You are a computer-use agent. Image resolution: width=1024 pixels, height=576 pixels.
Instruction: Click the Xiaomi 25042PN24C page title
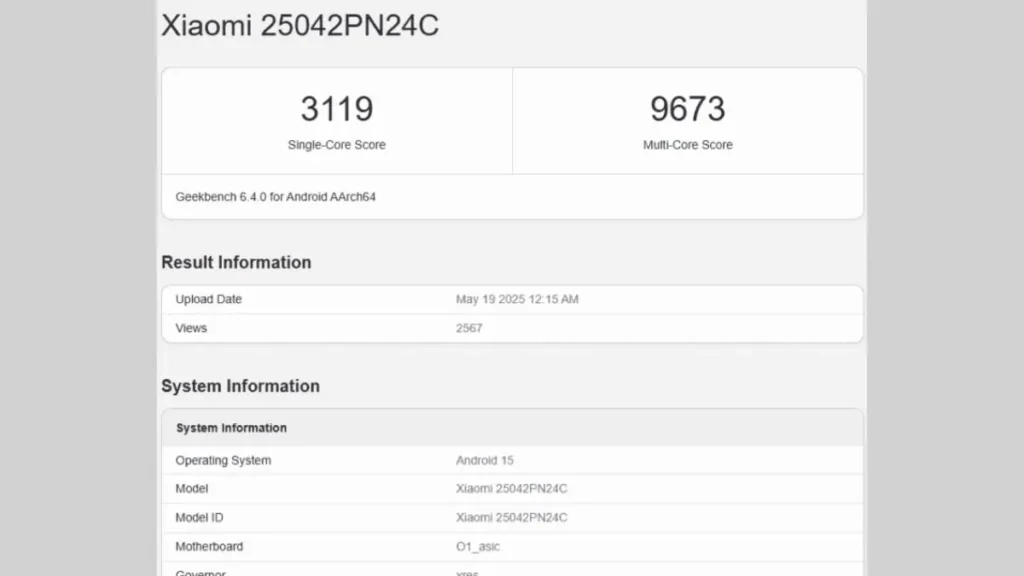pyautogui.click(x=300, y=26)
